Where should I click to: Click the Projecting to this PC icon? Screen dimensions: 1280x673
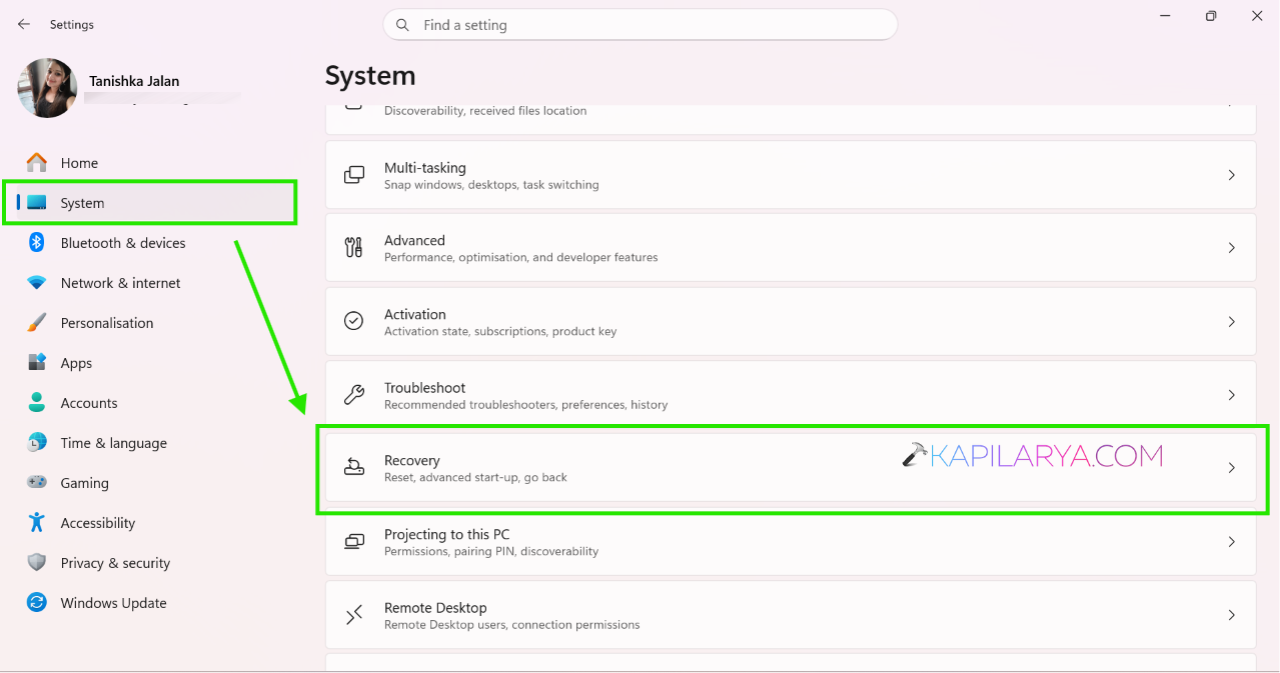pos(354,541)
